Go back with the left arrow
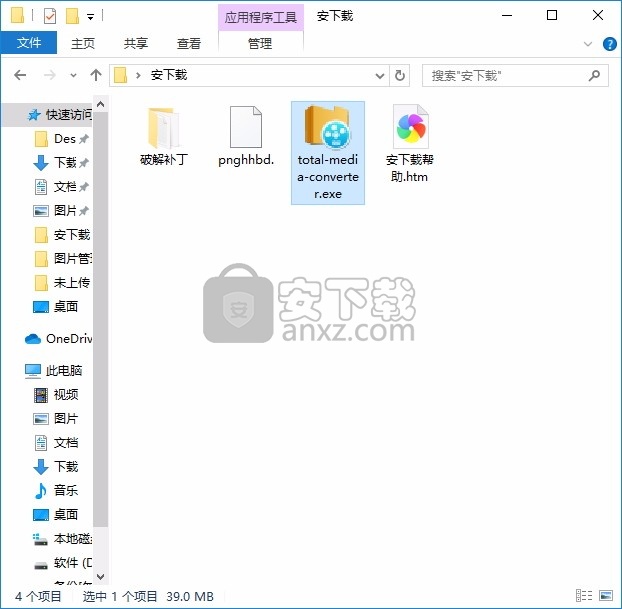This screenshot has width=622, height=609. [x=20, y=75]
